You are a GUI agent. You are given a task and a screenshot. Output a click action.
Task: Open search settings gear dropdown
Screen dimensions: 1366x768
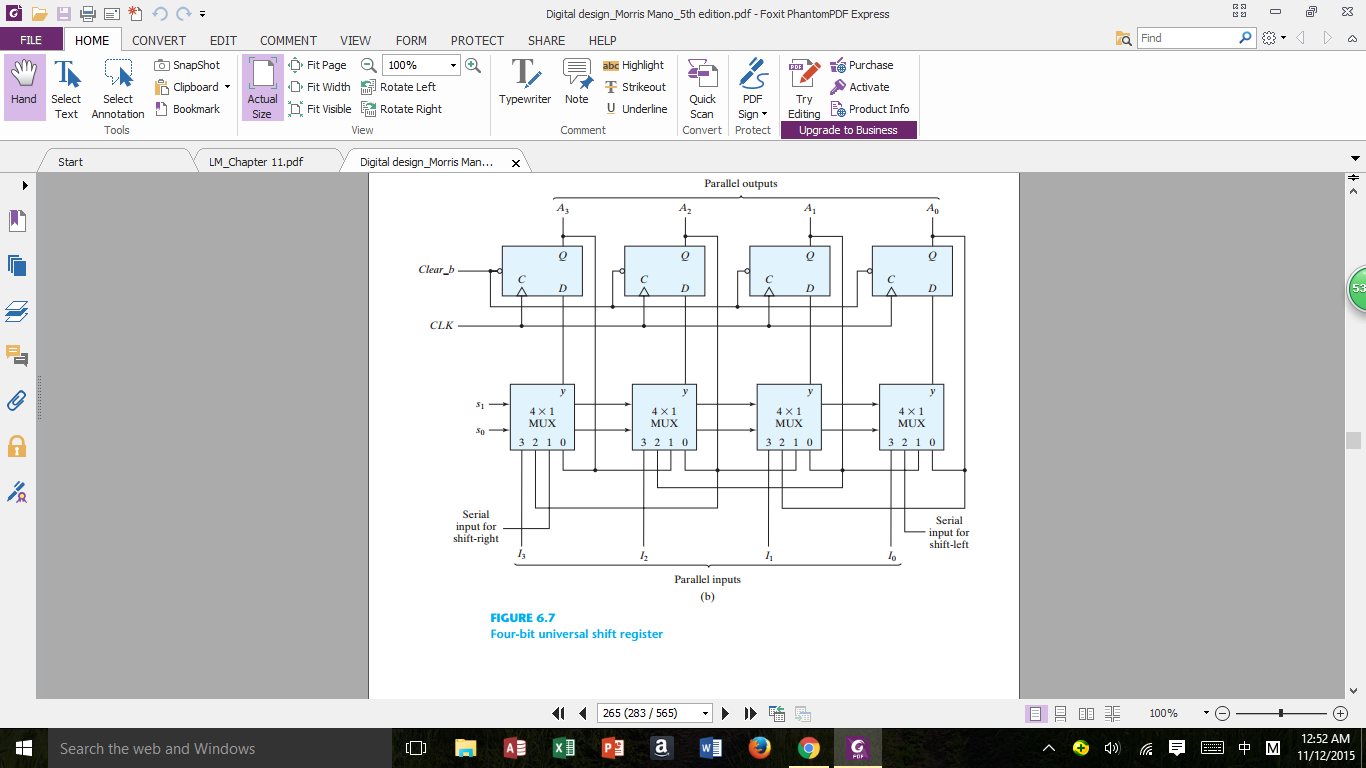[x=1273, y=38]
